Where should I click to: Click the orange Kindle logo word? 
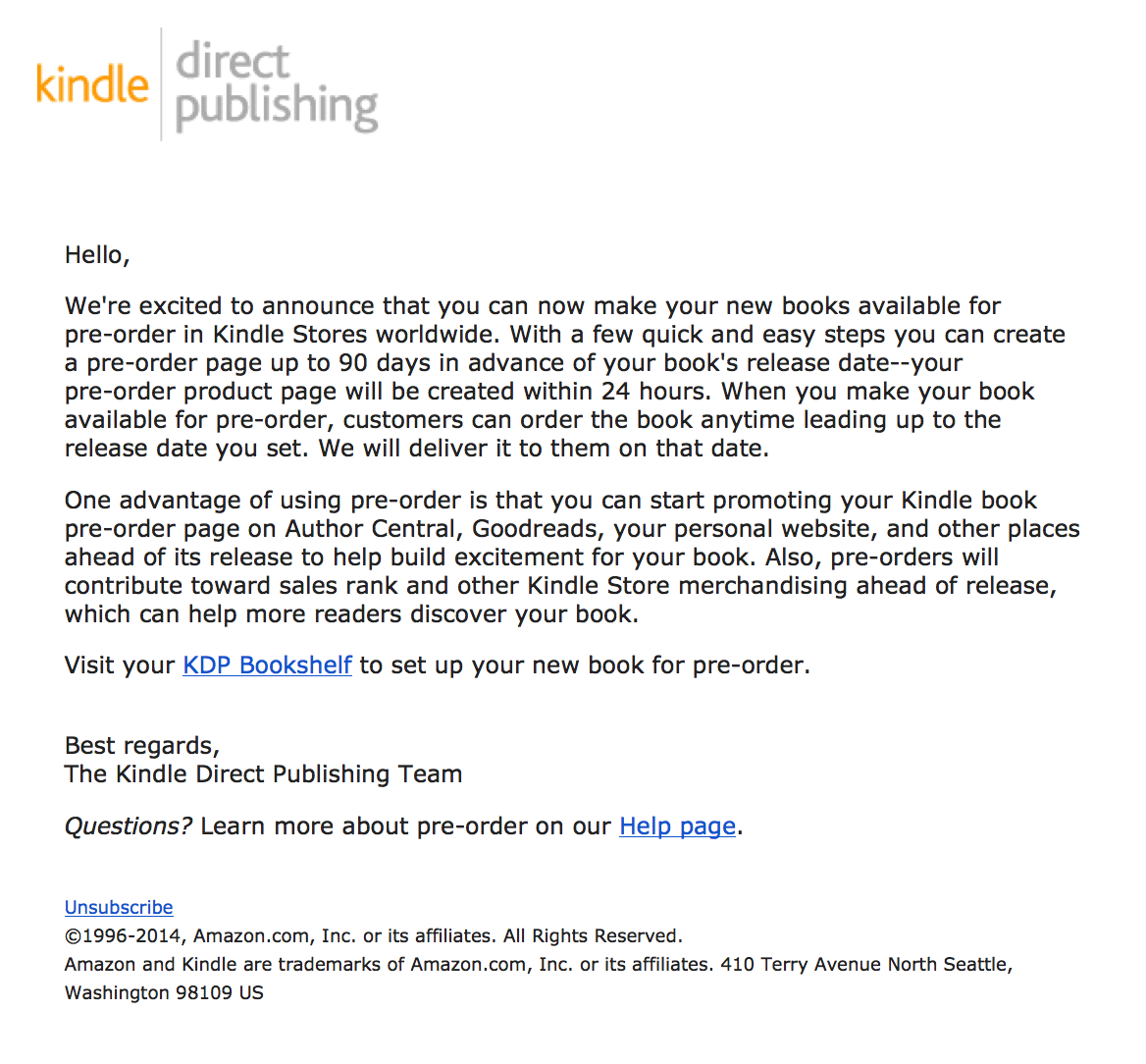pos(92,84)
